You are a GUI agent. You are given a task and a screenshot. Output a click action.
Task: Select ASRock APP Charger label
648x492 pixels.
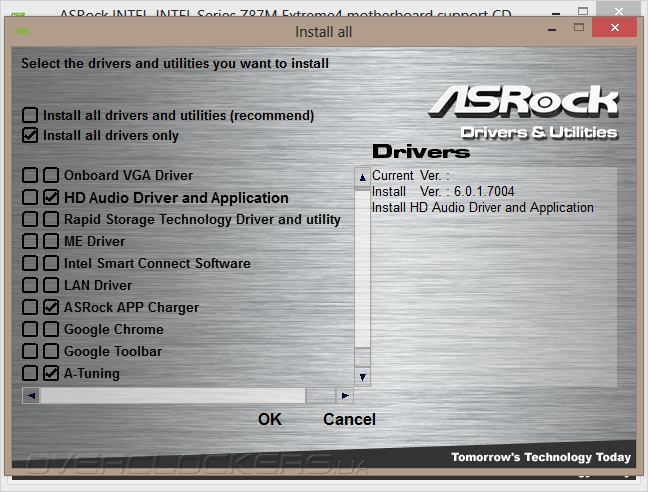[131, 307]
